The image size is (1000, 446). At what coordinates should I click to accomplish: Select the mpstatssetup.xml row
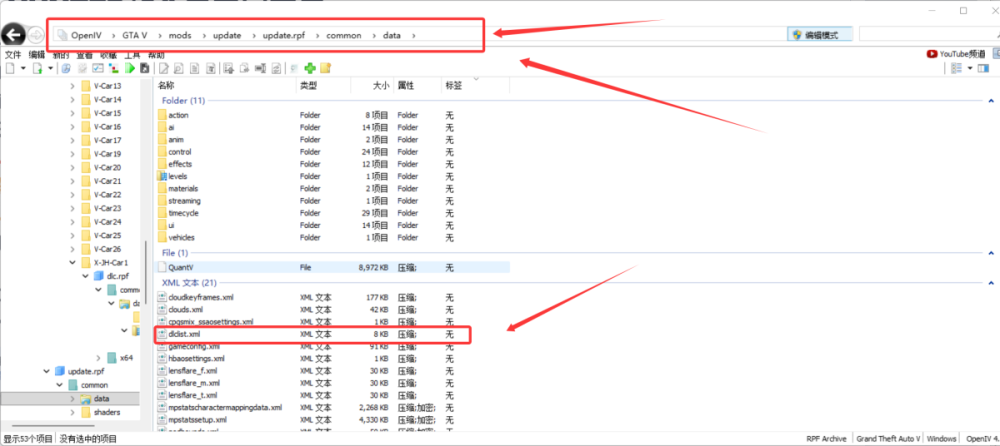(332, 420)
